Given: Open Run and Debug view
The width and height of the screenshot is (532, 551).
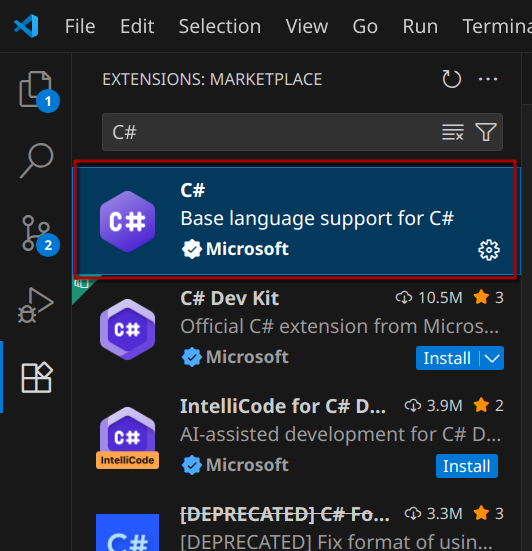Looking at the screenshot, I should pyautogui.click(x=36, y=305).
